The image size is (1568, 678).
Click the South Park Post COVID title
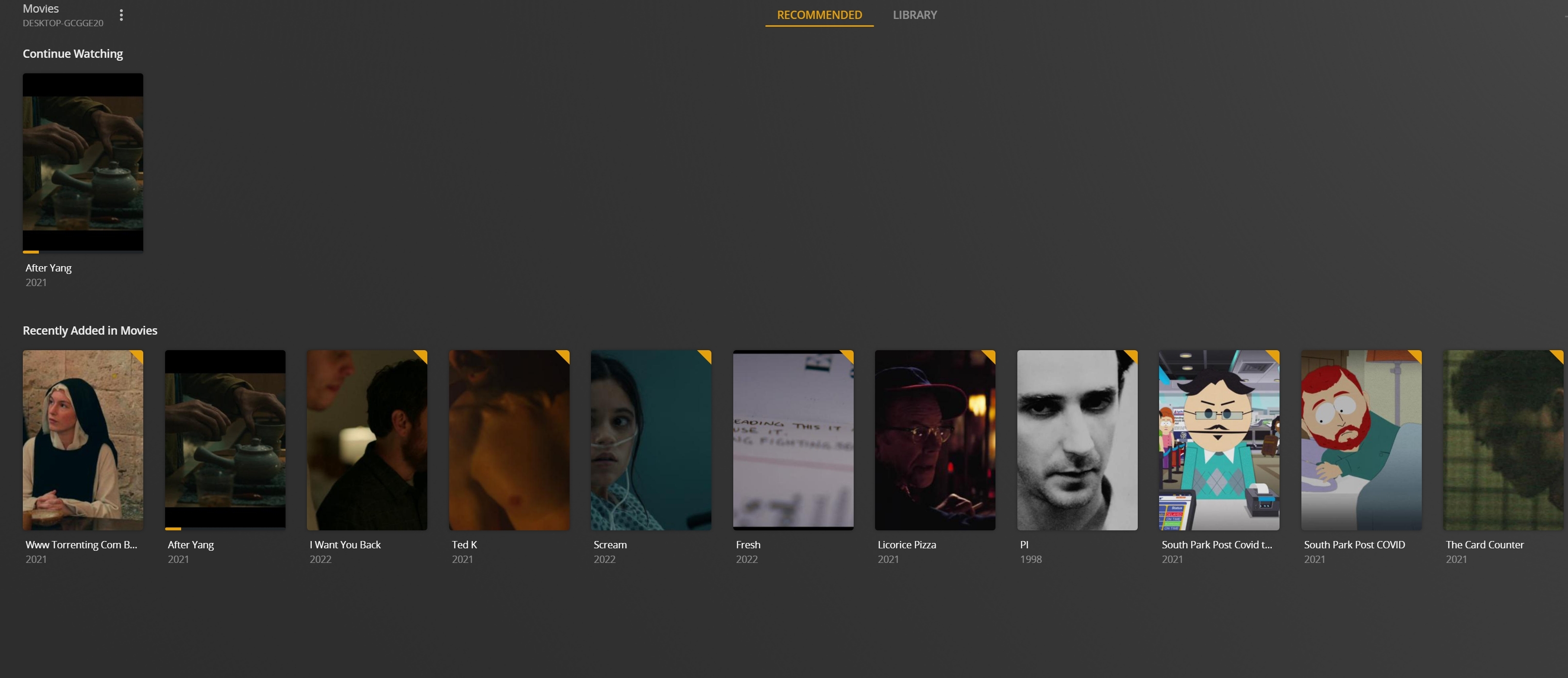pos(1354,545)
